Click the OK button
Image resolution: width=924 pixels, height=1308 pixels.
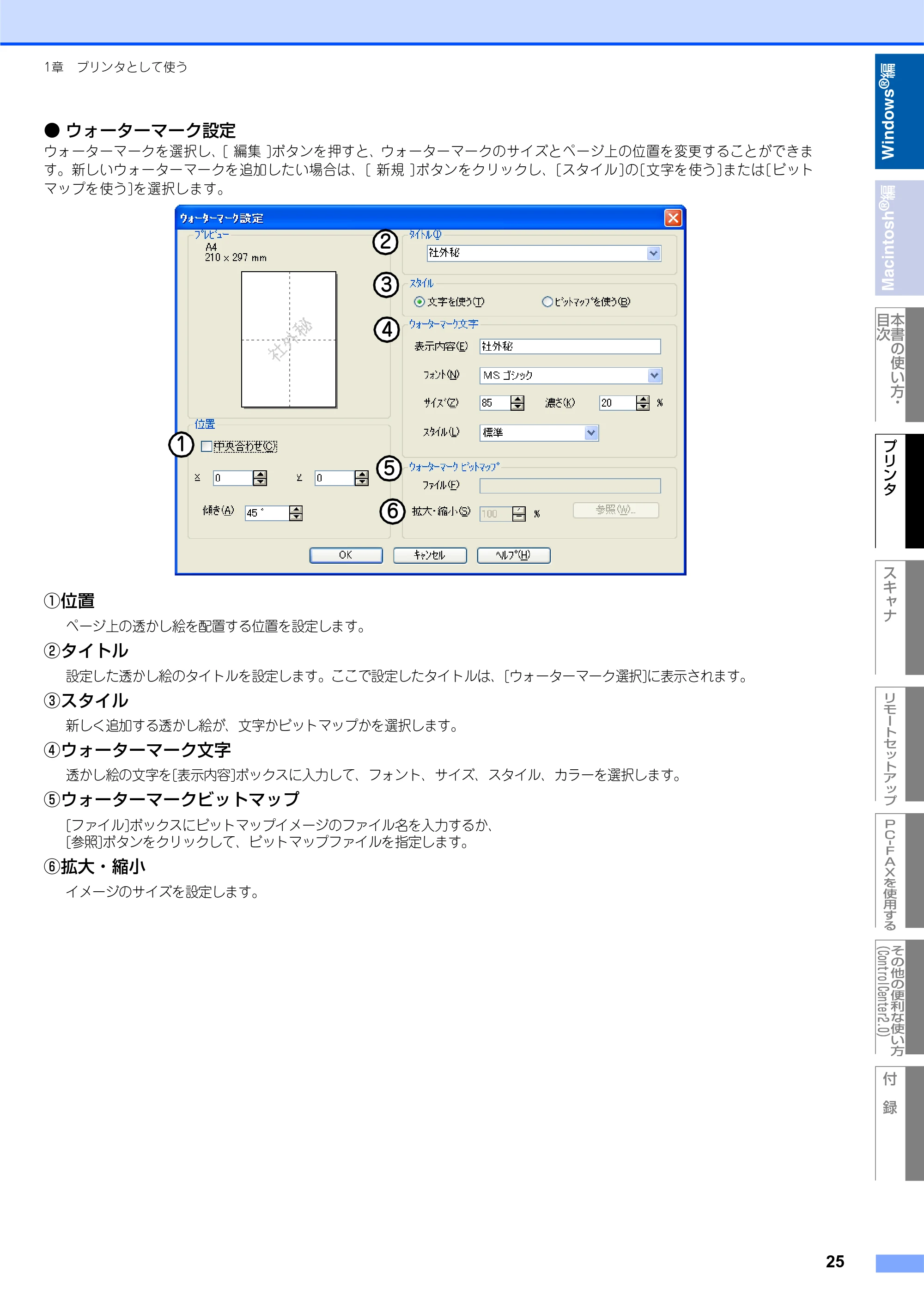coord(346,555)
